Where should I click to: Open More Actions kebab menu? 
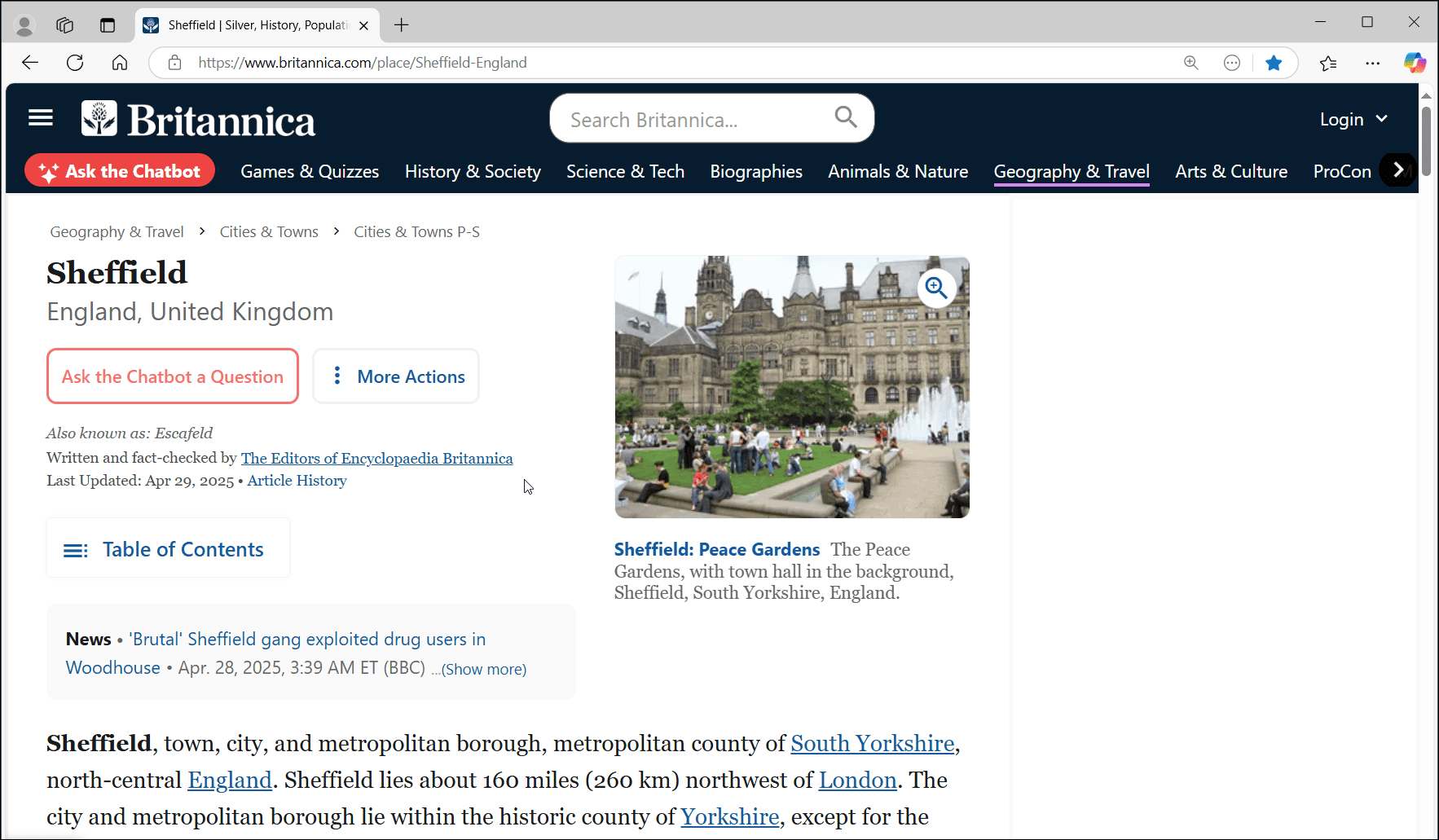pos(337,376)
